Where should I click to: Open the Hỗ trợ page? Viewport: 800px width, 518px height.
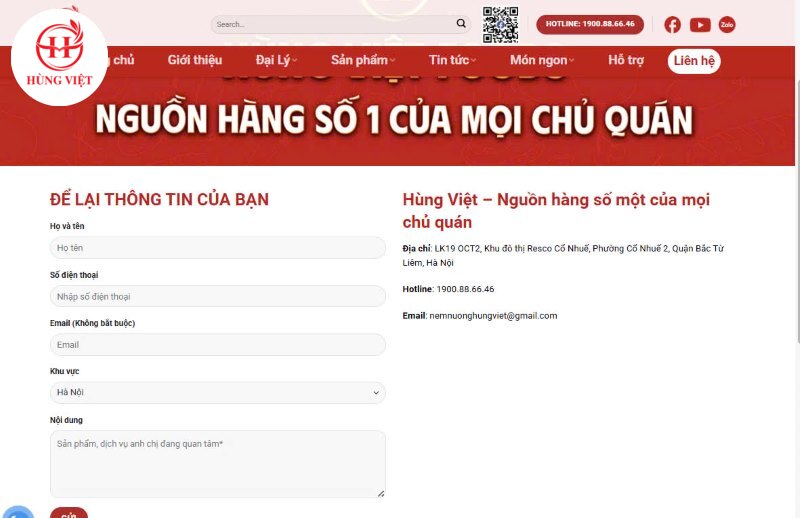click(626, 60)
